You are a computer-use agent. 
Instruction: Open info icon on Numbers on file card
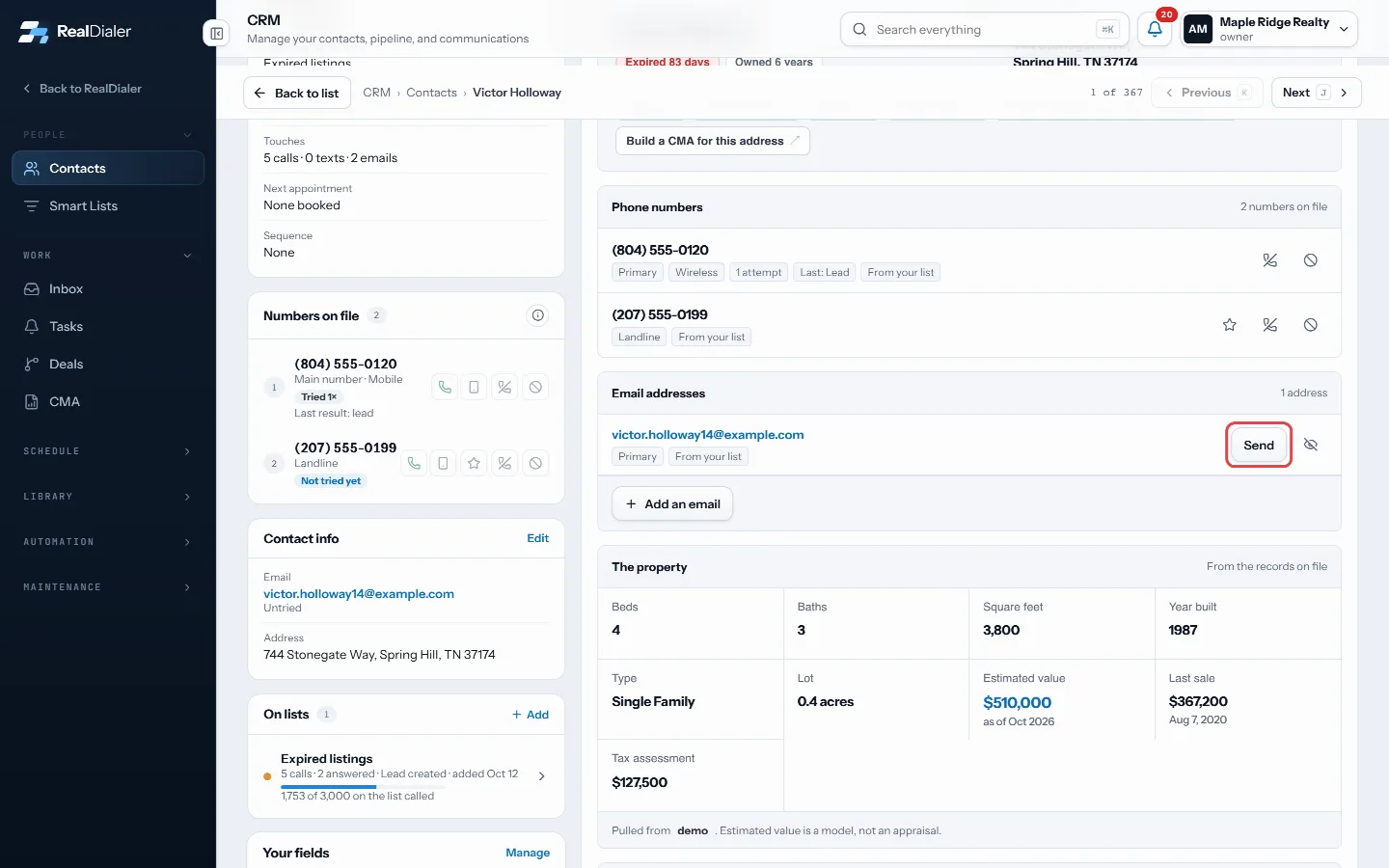coord(538,315)
